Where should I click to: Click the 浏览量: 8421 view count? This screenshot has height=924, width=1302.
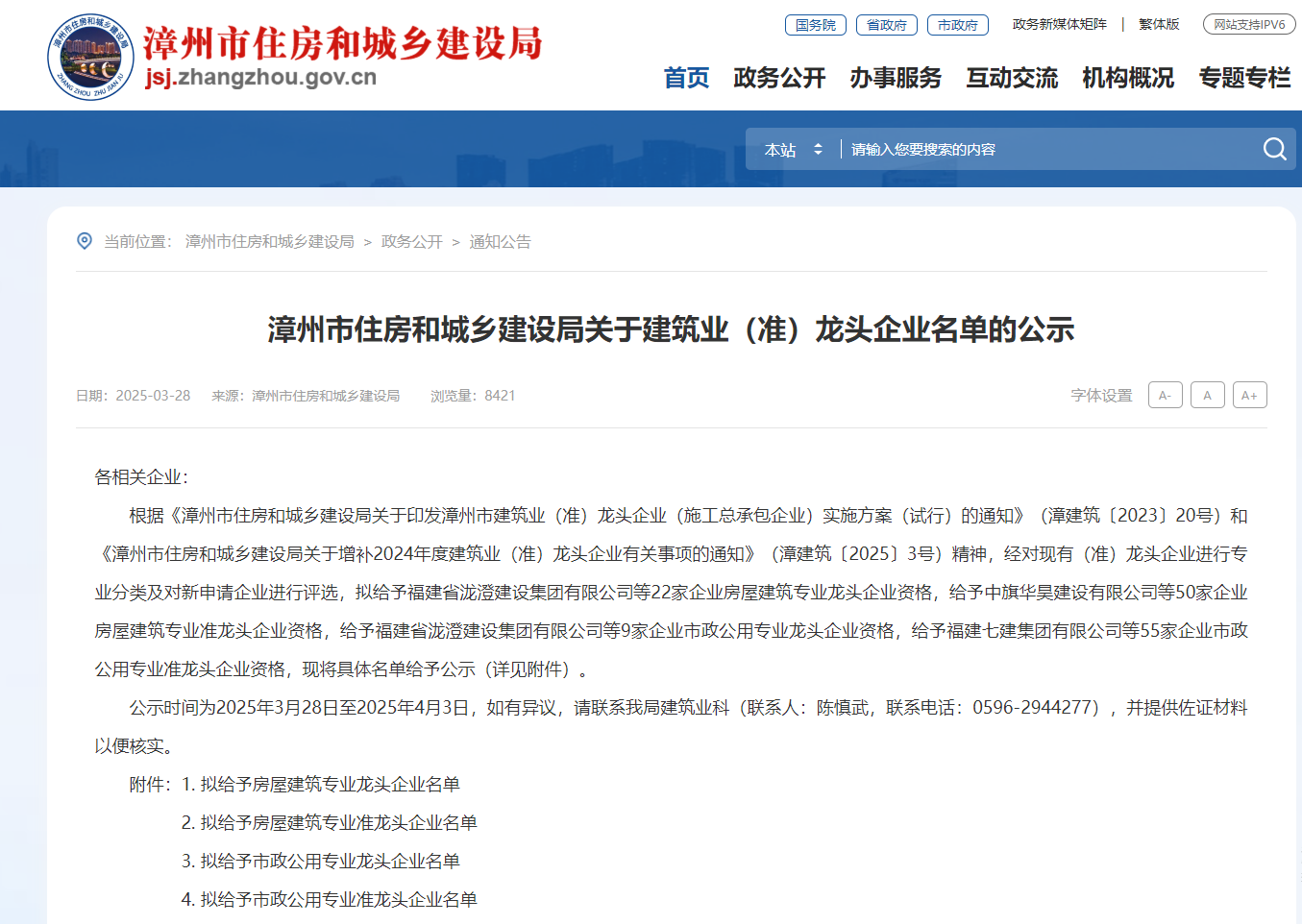pos(473,396)
